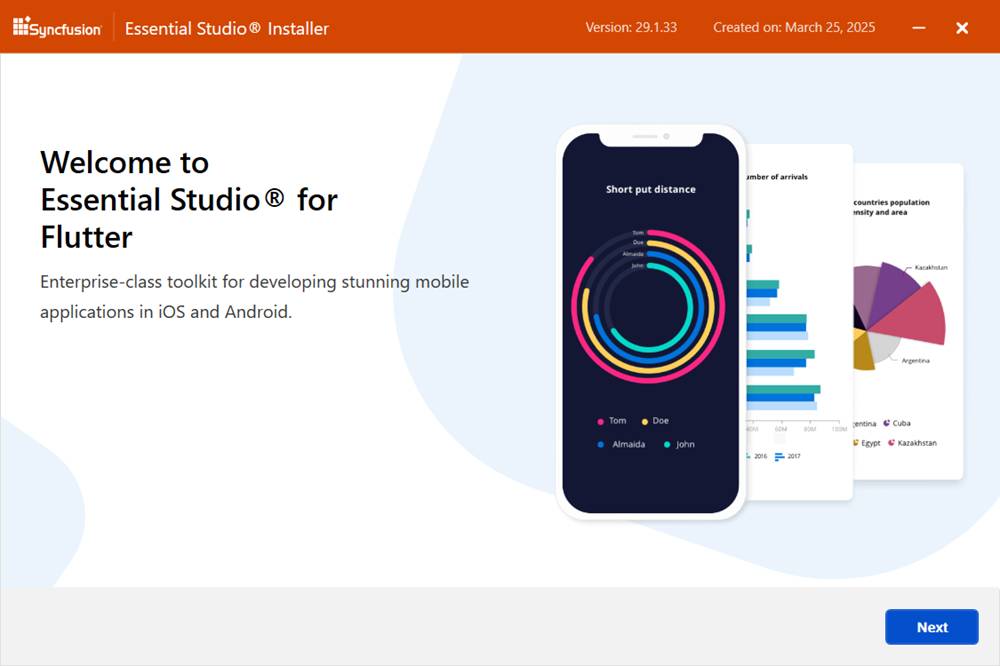The width and height of the screenshot is (1000, 666).
Task: Minimize the installer window
Action: click(x=918, y=28)
